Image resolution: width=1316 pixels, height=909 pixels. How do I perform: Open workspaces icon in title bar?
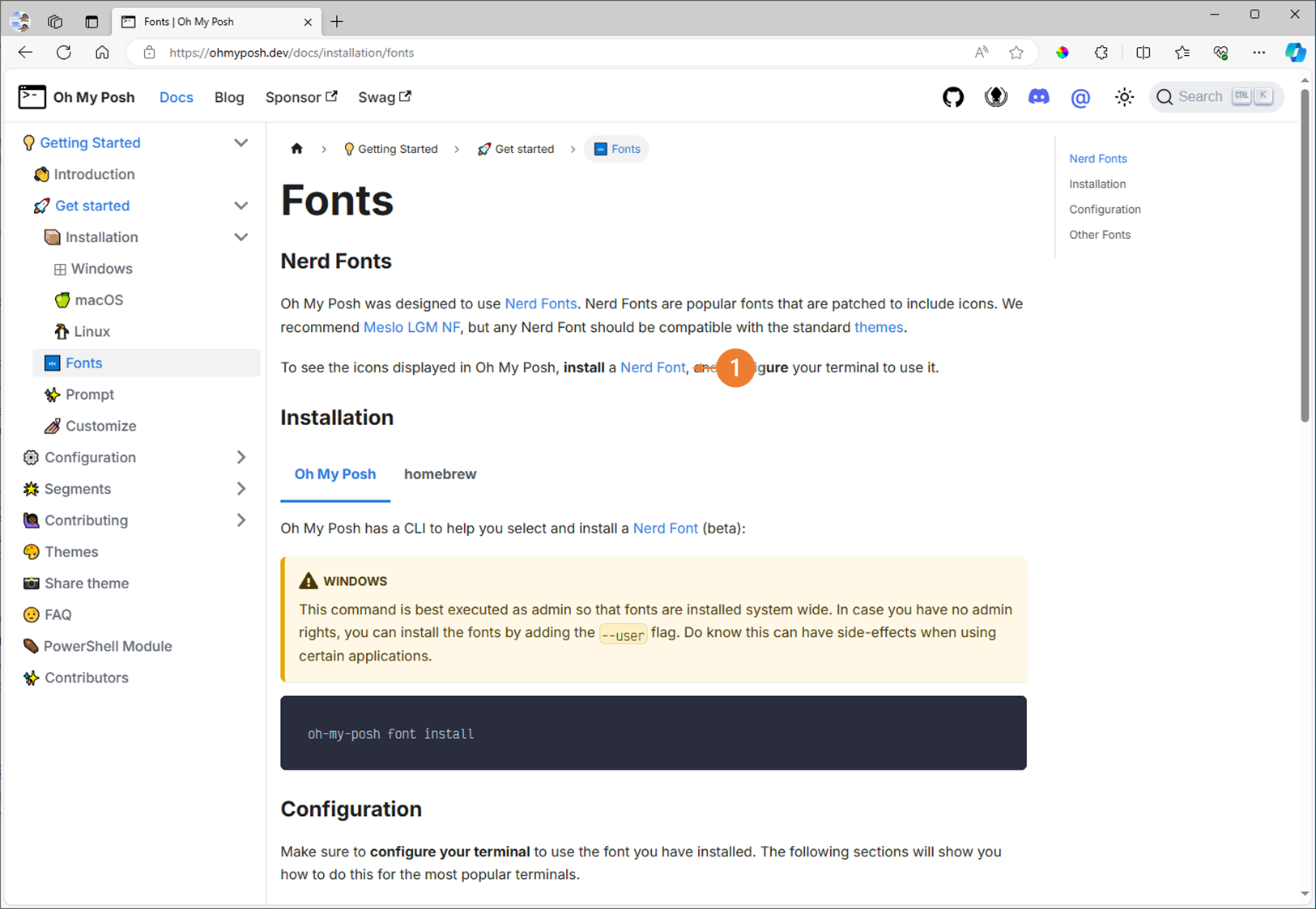click(55, 22)
